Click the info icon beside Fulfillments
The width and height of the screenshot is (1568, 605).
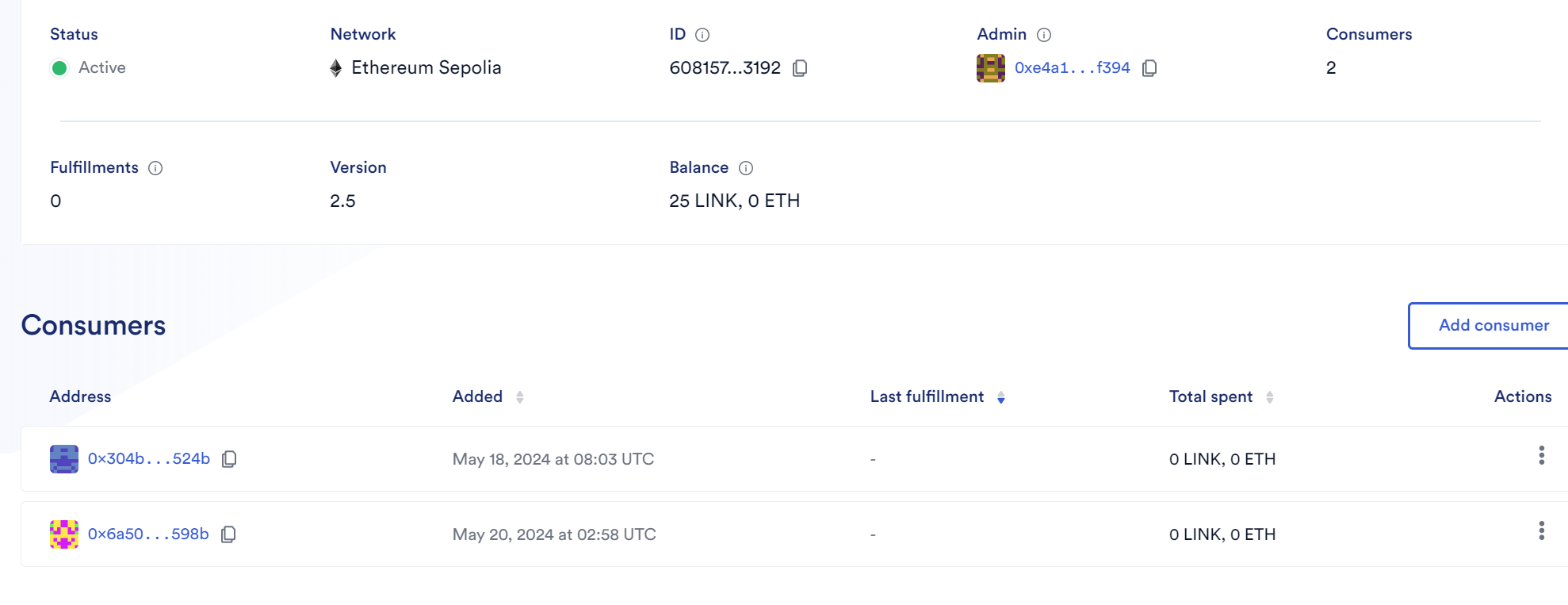tap(155, 168)
